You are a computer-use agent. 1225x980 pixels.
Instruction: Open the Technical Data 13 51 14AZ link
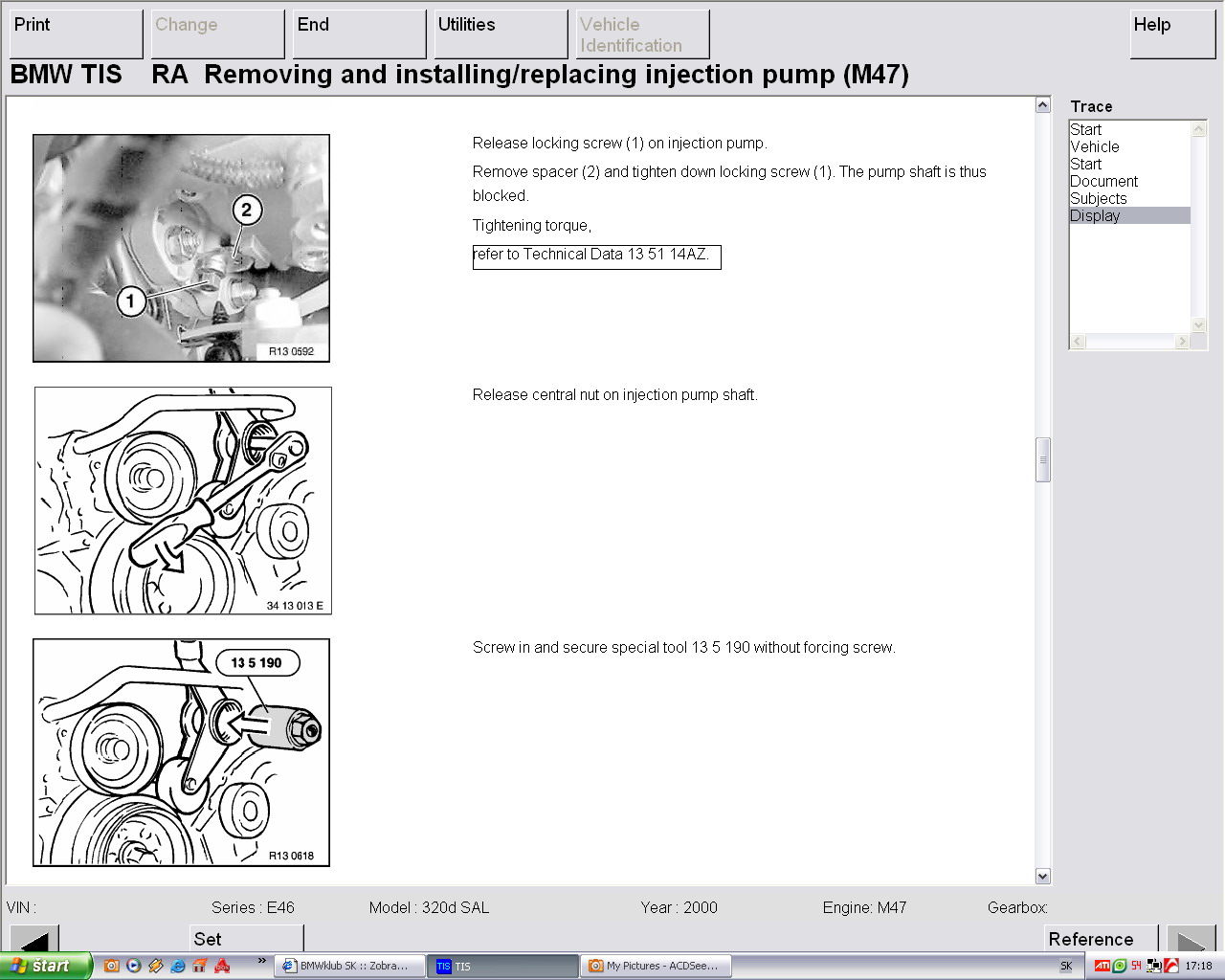coord(596,256)
